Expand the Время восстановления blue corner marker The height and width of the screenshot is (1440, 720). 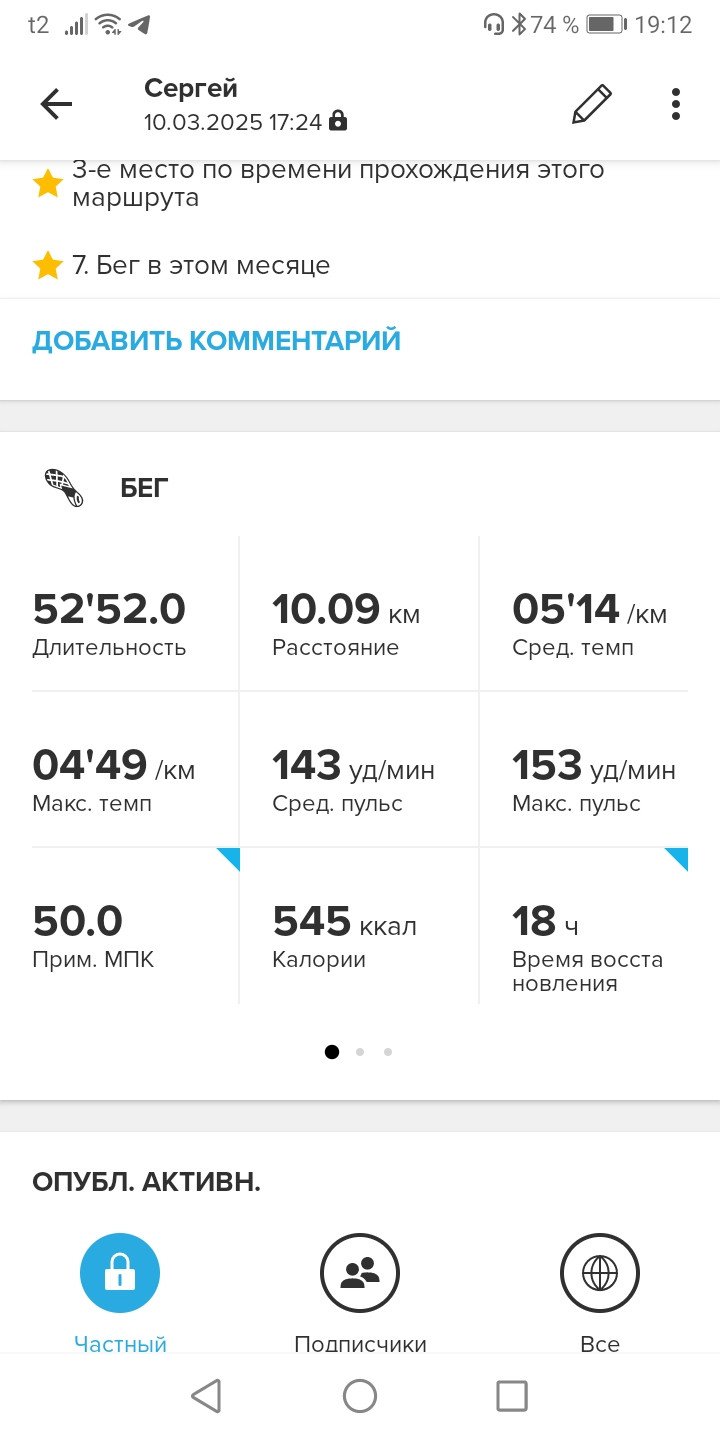point(678,858)
